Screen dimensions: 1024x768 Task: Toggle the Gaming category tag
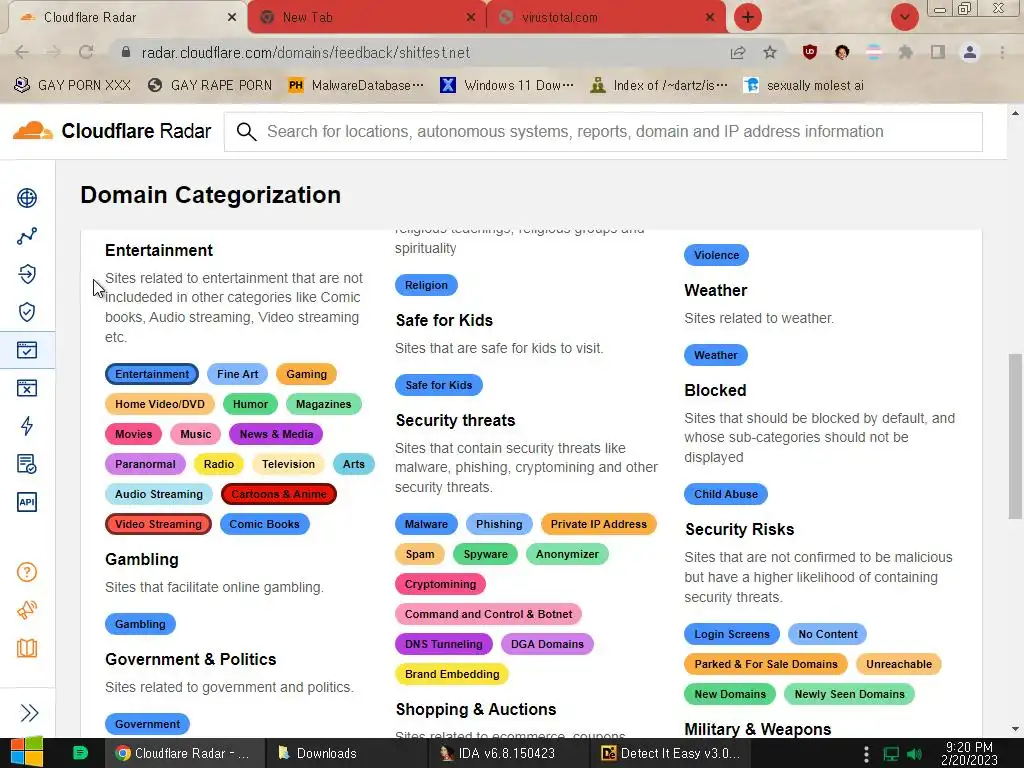coord(306,374)
